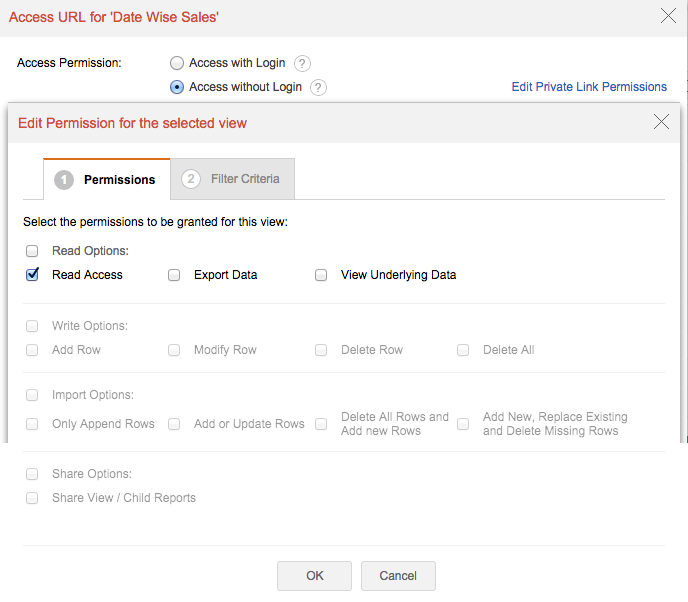Check the Write Options group checkbox
Image resolution: width=688 pixels, height=602 pixels.
point(33,326)
